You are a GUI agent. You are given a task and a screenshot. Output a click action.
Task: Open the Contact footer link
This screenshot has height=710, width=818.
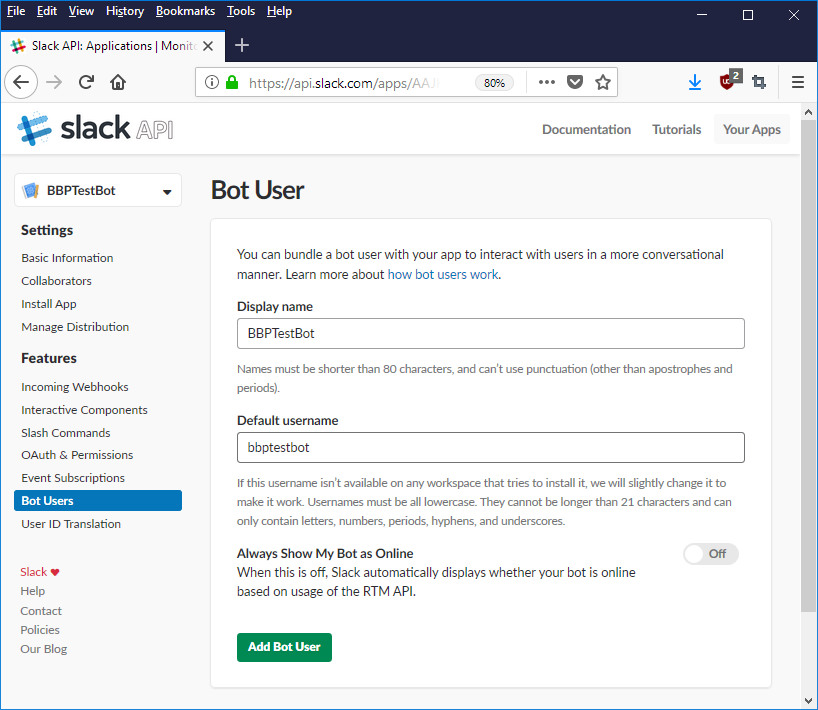[41, 611]
